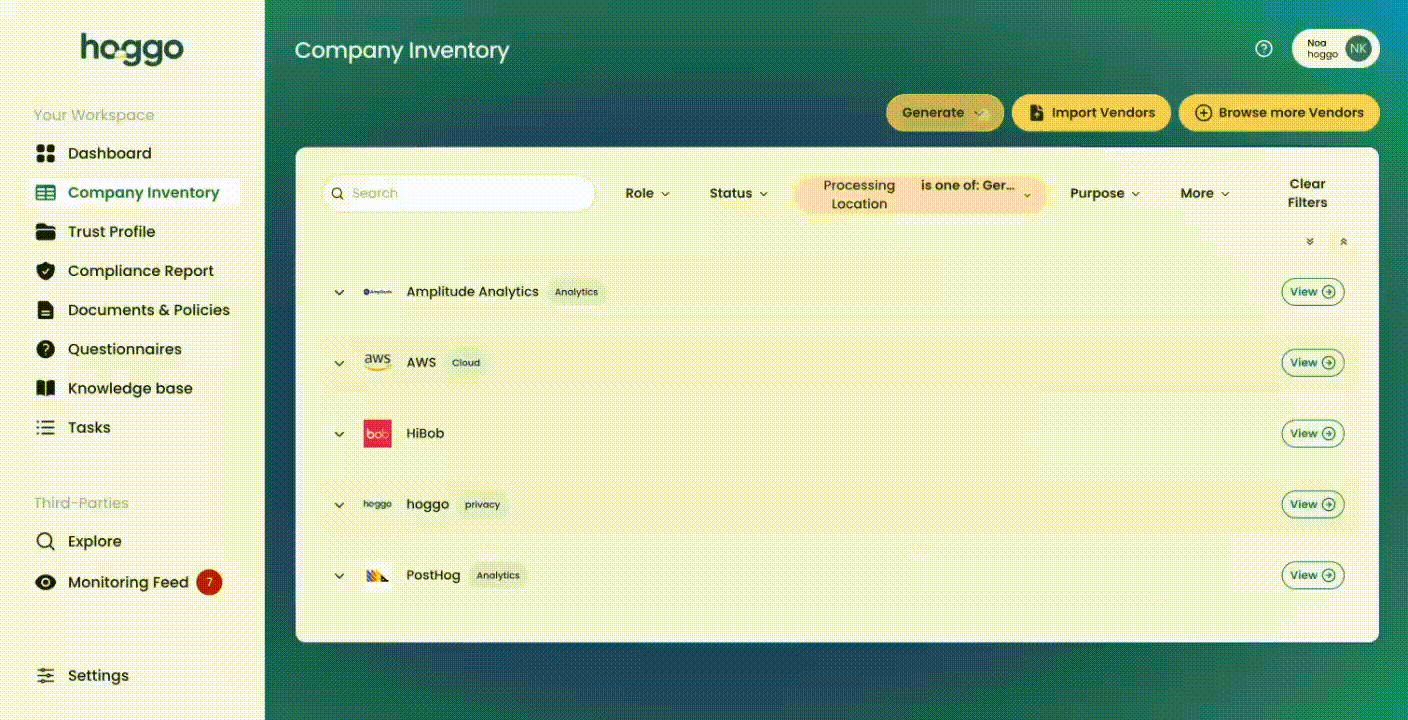View the PostHog vendor
This screenshot has height=720, width=1408.
tap(1313, 575)
